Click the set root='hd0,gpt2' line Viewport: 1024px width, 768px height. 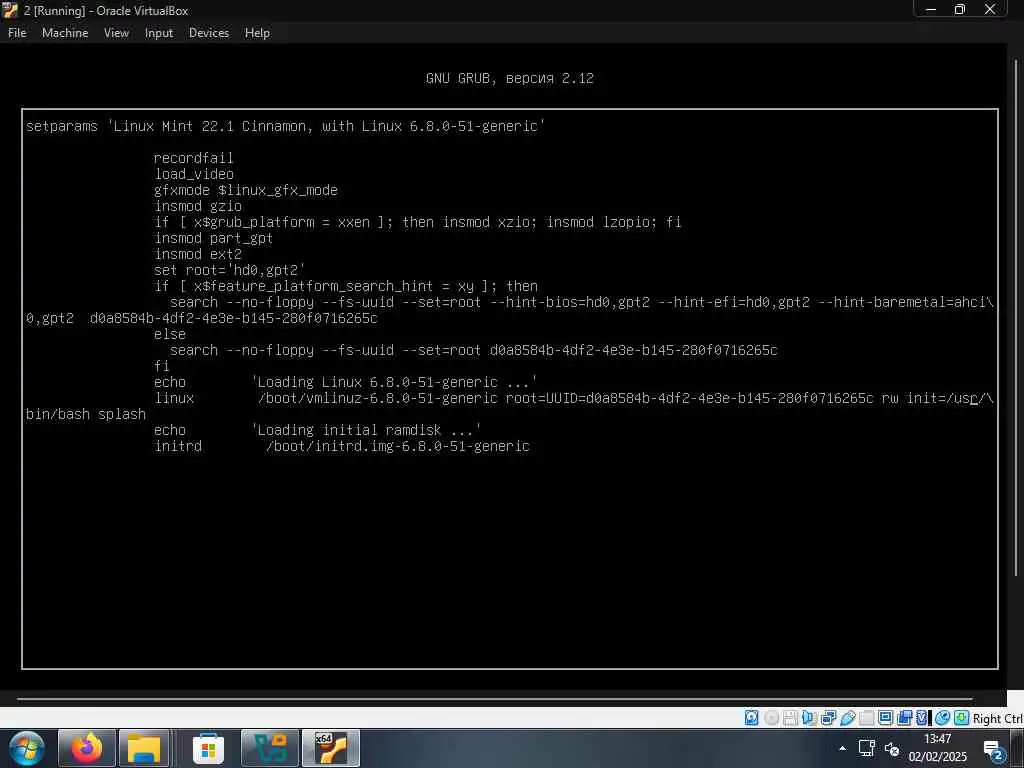tap(230, 270)
